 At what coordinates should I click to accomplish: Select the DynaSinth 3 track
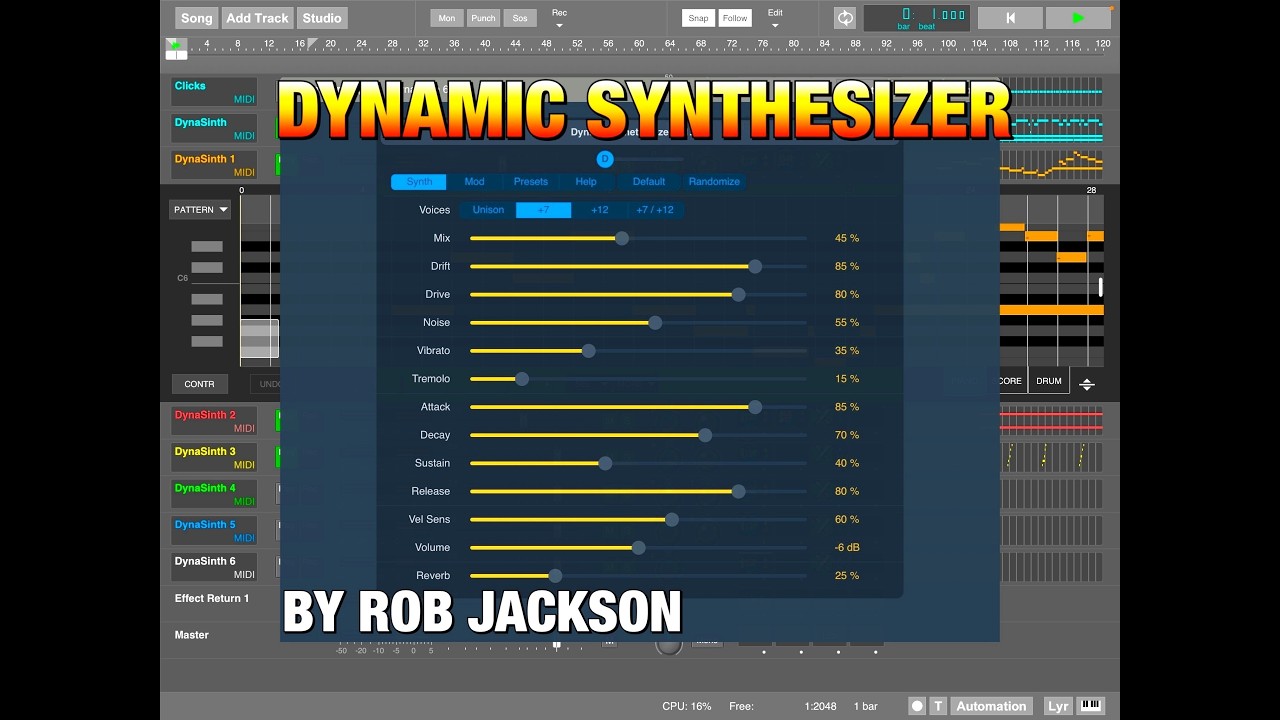[x=214, y=457]
